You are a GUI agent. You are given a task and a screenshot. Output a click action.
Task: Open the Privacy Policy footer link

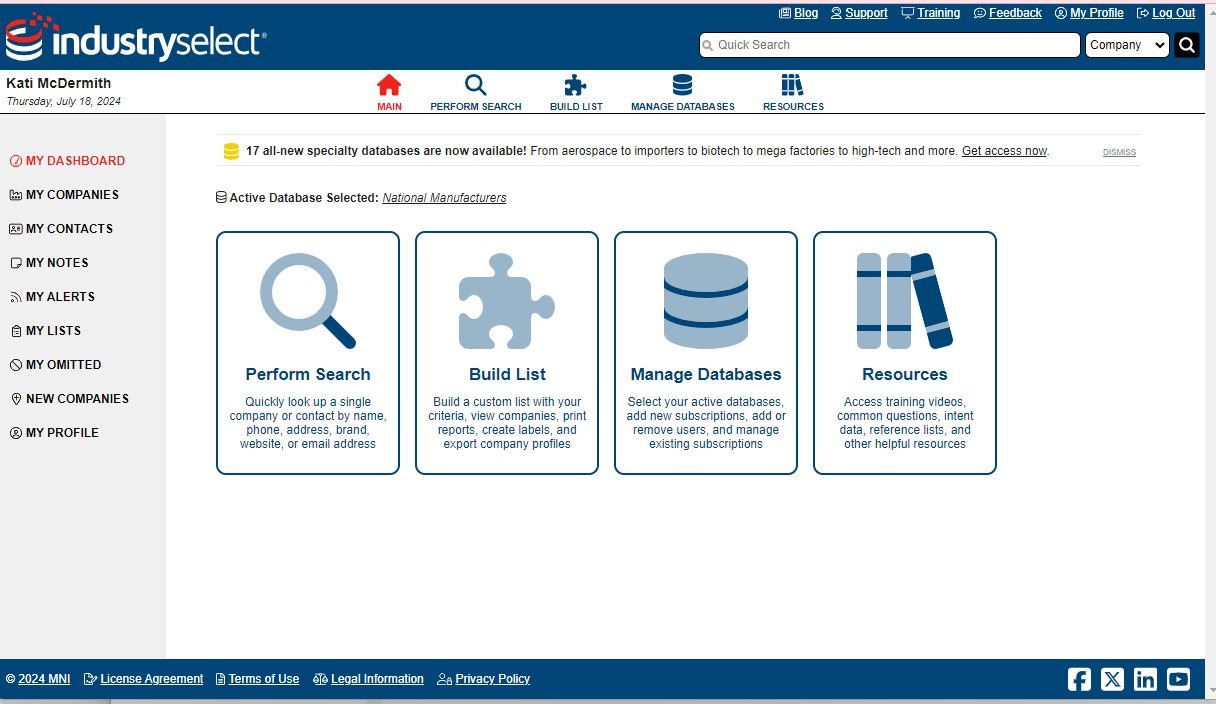(483, 679)
